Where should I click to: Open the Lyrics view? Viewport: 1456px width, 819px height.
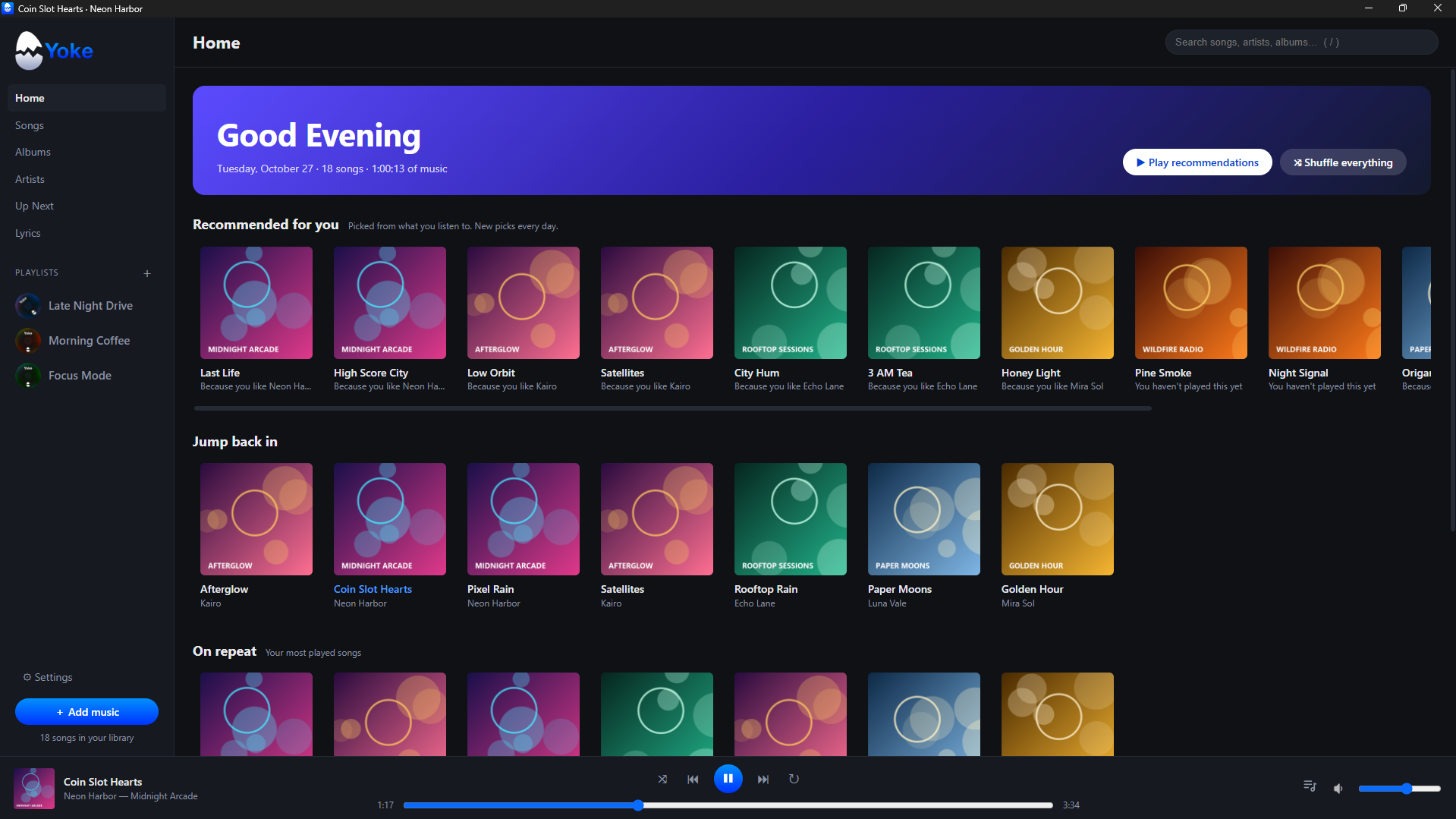pos(86,233)
